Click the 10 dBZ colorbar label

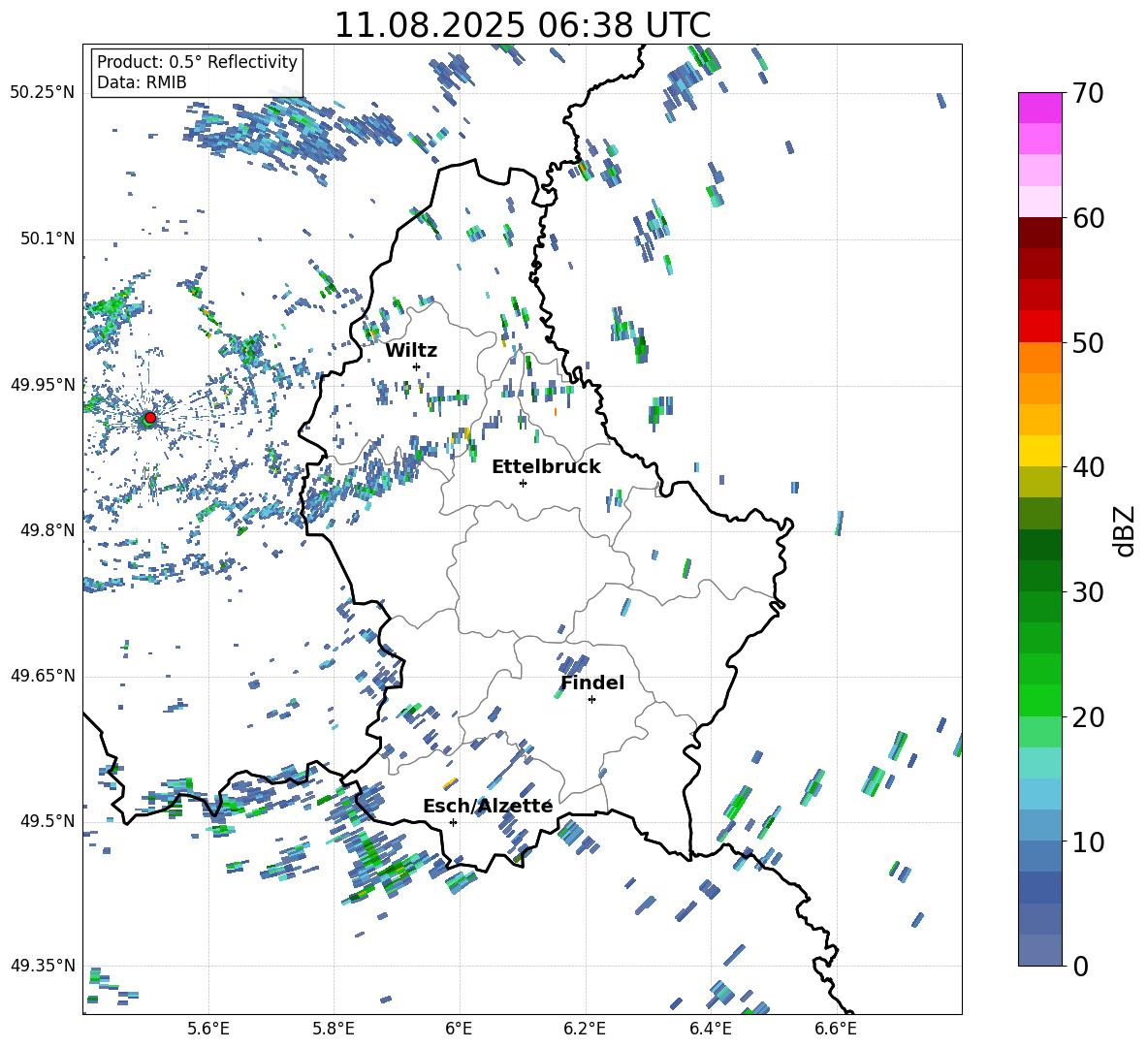1088,842
